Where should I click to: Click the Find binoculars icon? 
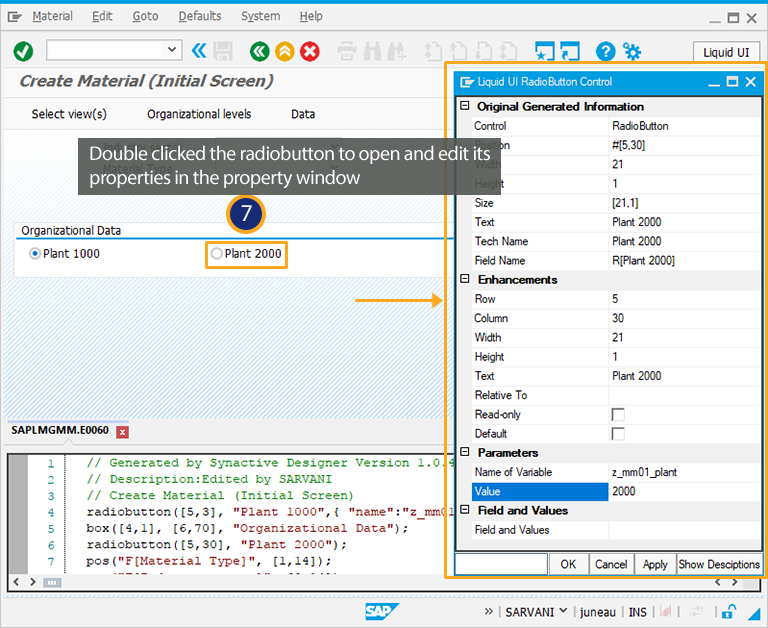coord(373,51)
